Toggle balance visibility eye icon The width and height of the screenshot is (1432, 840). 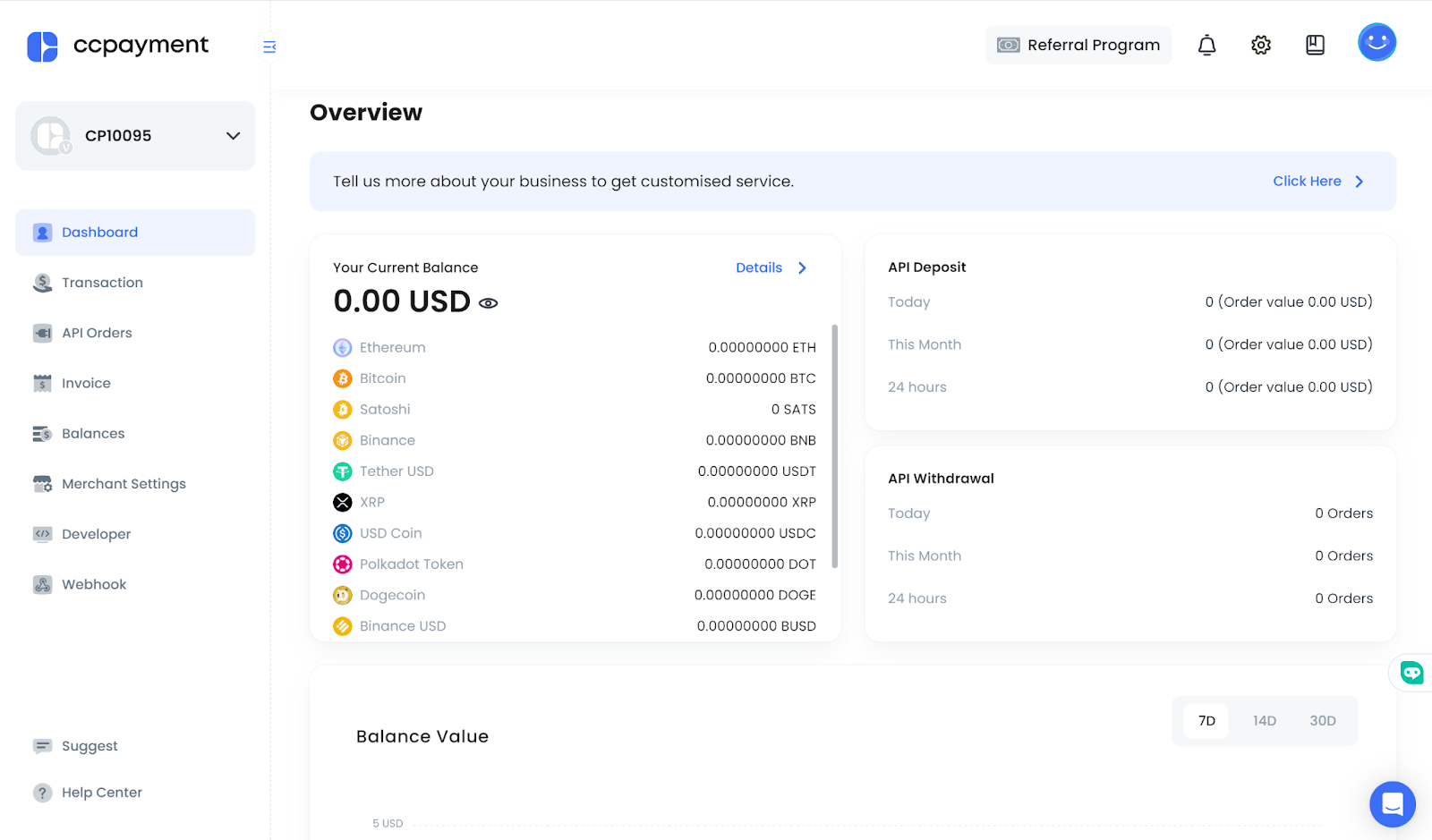pos(488,303)
